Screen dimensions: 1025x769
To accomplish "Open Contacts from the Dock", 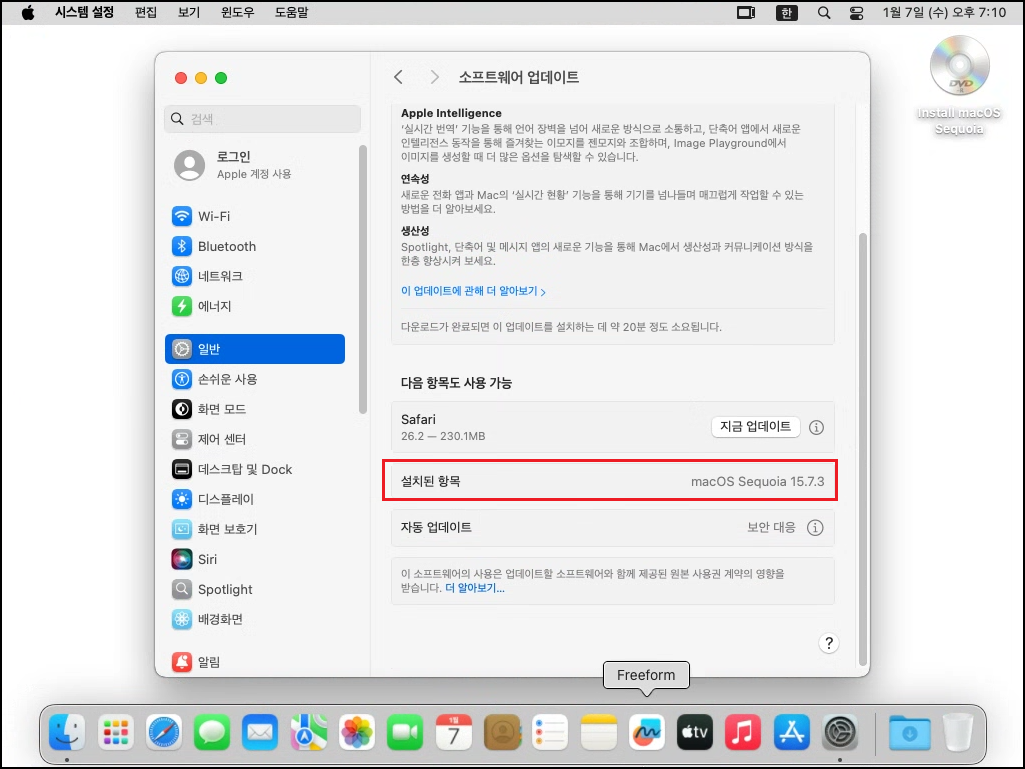I will pyautogui.click(x=502, y=732).
